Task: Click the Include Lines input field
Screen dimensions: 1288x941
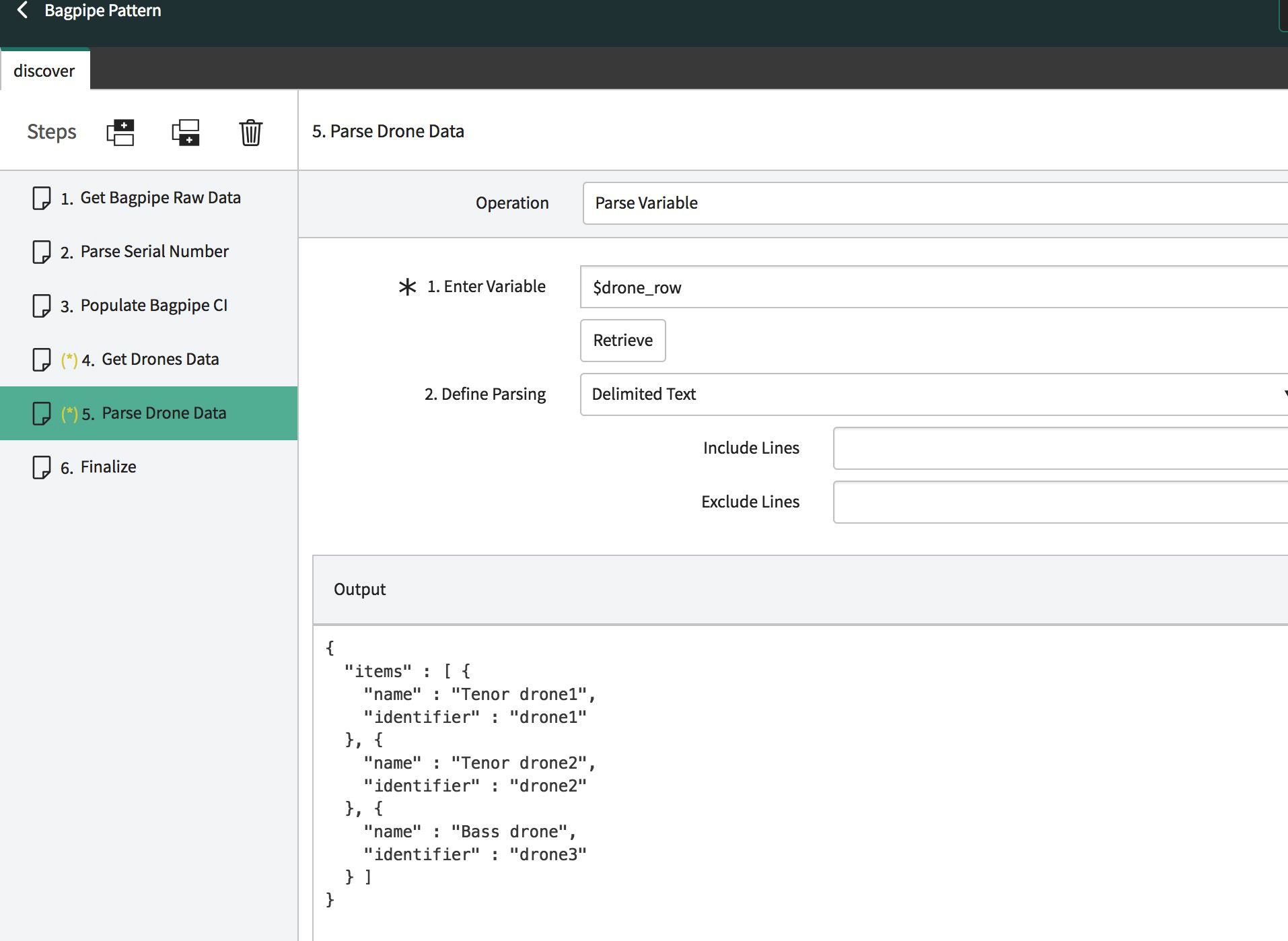Action: [x=1061, y=448]
